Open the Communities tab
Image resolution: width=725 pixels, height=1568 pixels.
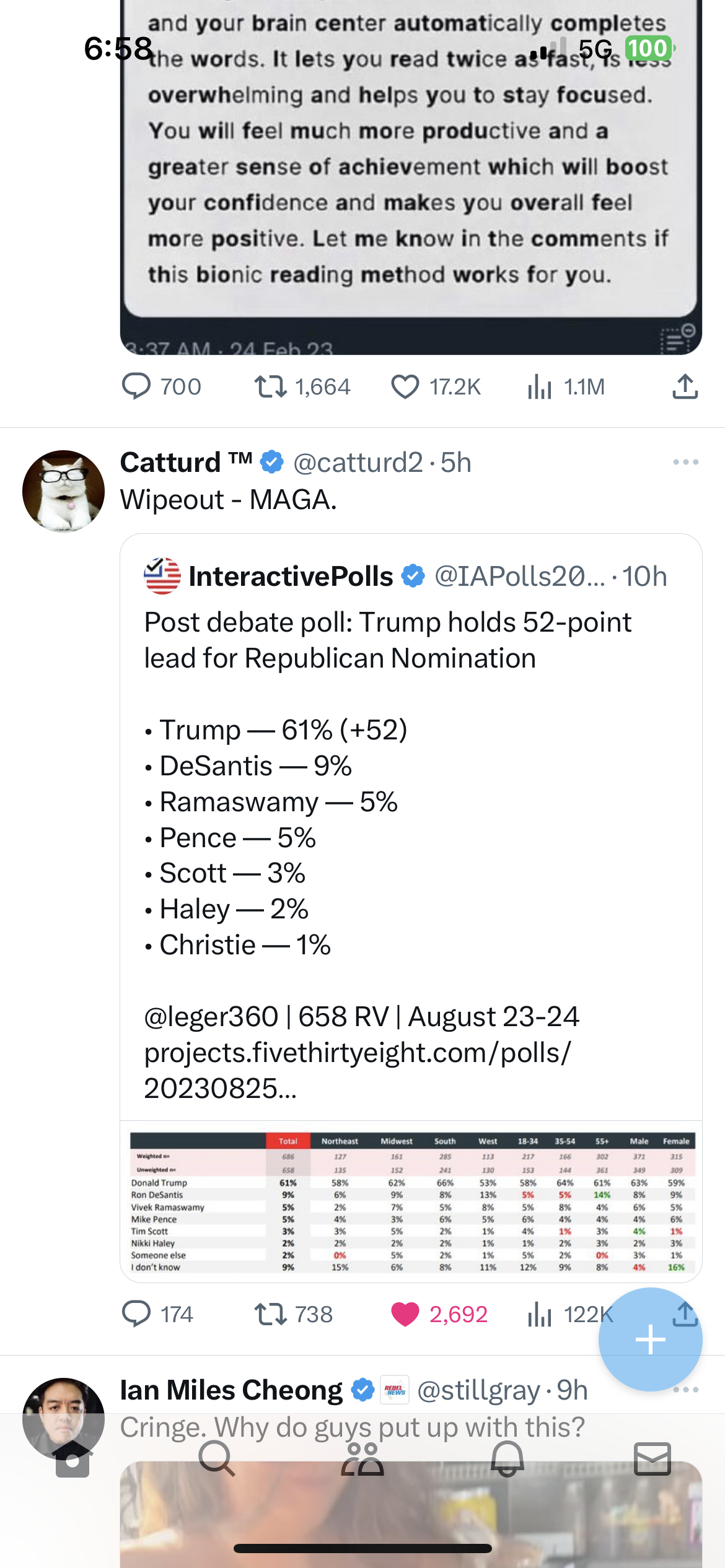click(362, 1459)
